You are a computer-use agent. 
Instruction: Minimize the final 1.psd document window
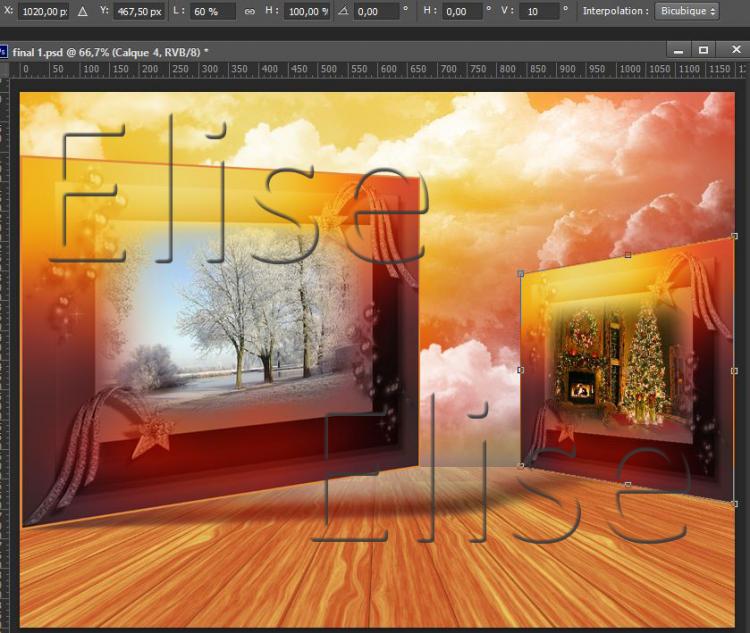click(x=678, y=50)
